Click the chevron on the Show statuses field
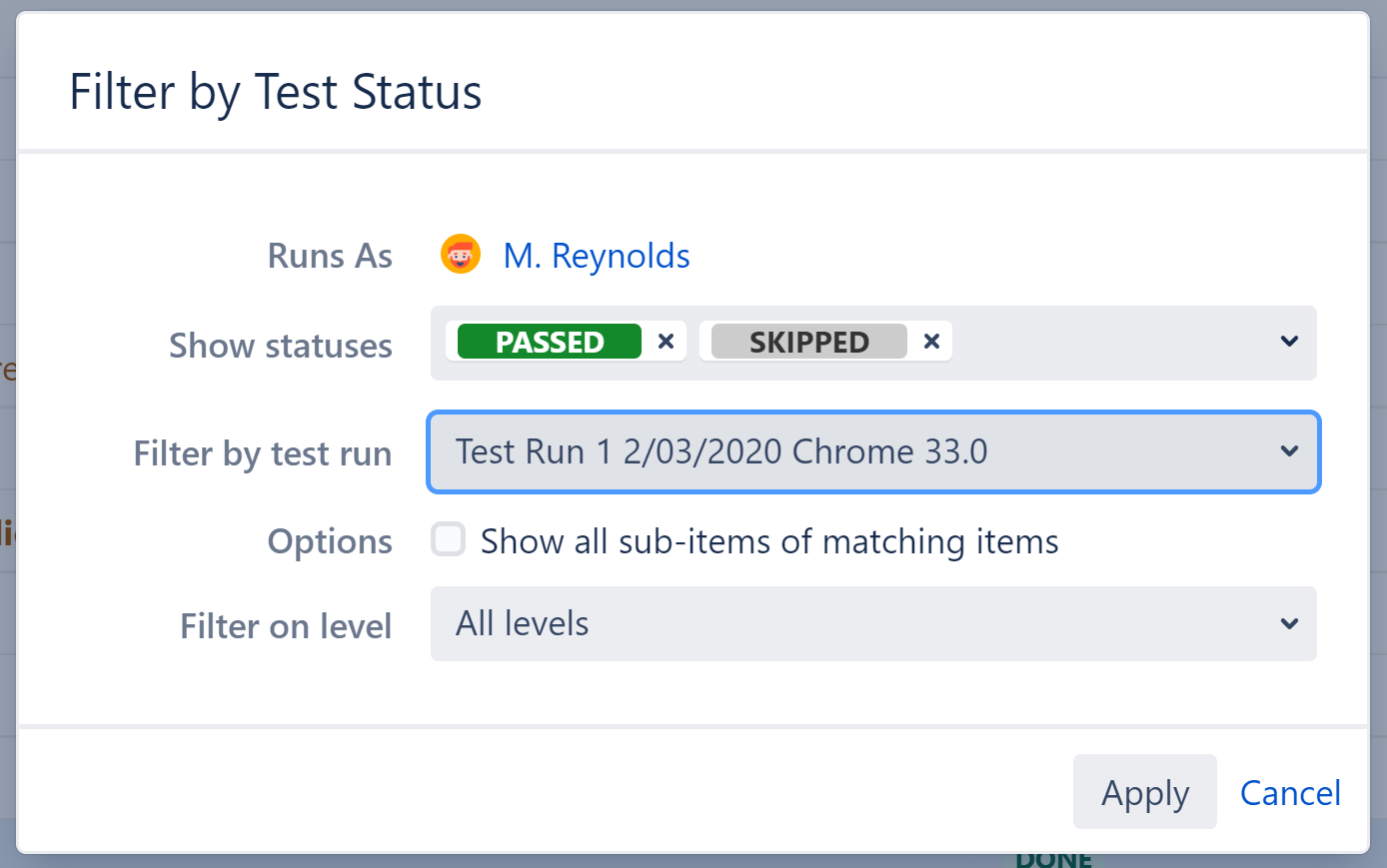Screen dimensions: 1387x868 (1289, 343)
